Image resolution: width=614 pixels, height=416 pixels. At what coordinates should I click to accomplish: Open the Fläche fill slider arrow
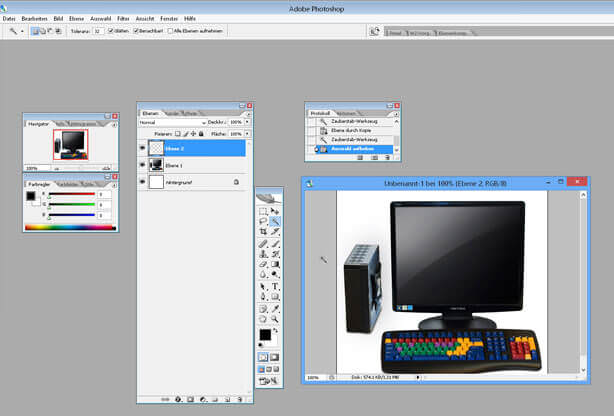pos(247,134)
